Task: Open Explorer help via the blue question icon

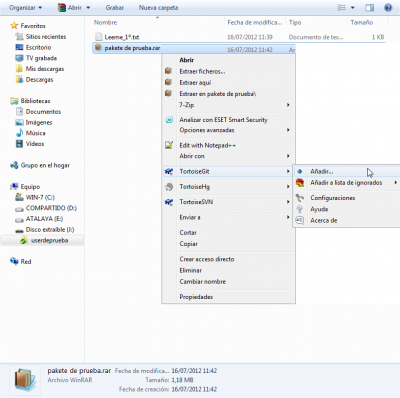Action: [388, 7]
